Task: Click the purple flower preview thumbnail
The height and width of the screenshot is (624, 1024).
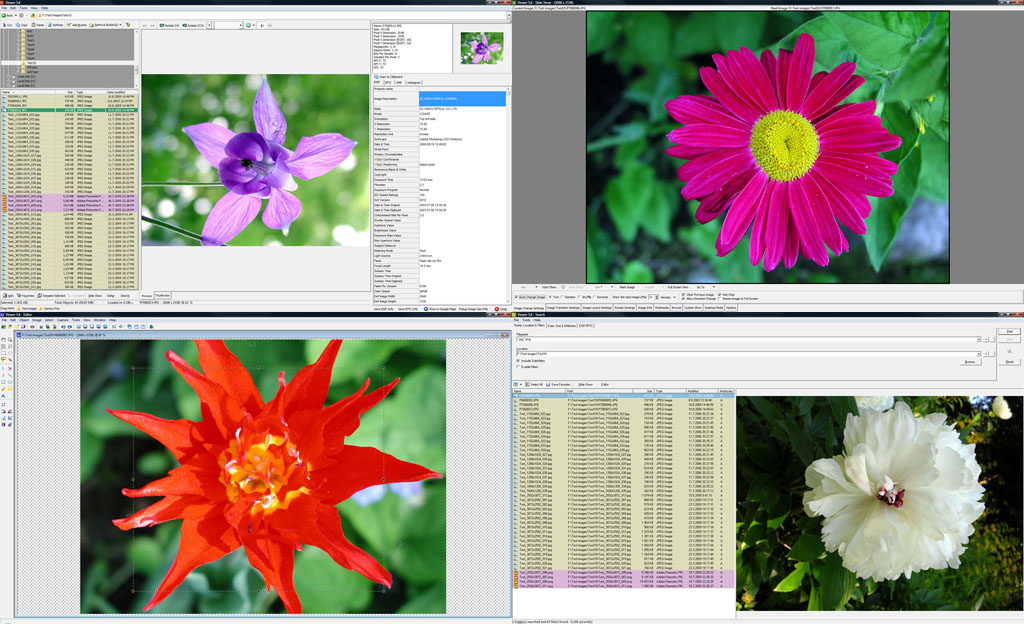Action: (482, 48)
